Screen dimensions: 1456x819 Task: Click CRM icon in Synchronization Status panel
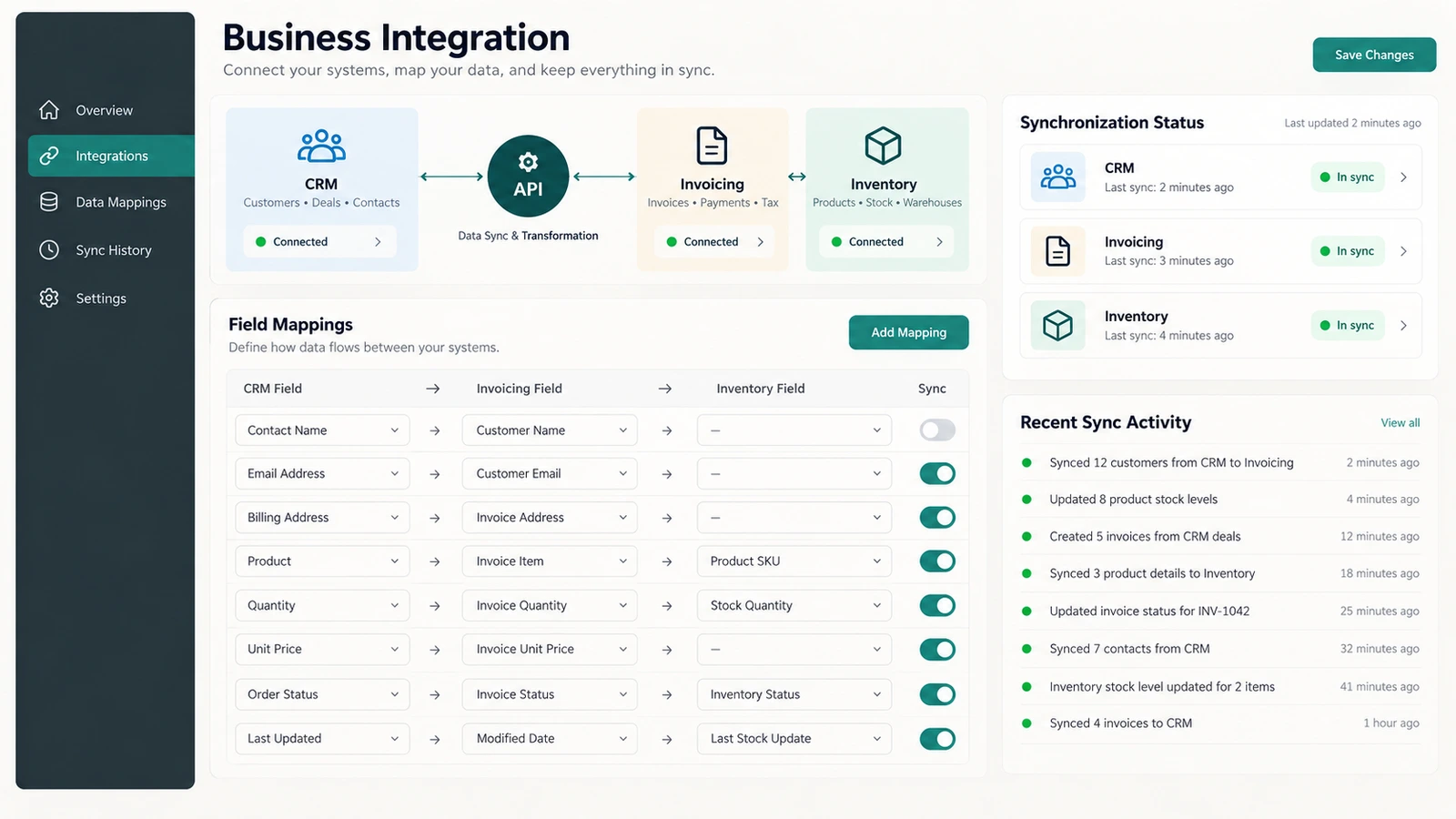pyautogui.click(x=1057, y=177)
